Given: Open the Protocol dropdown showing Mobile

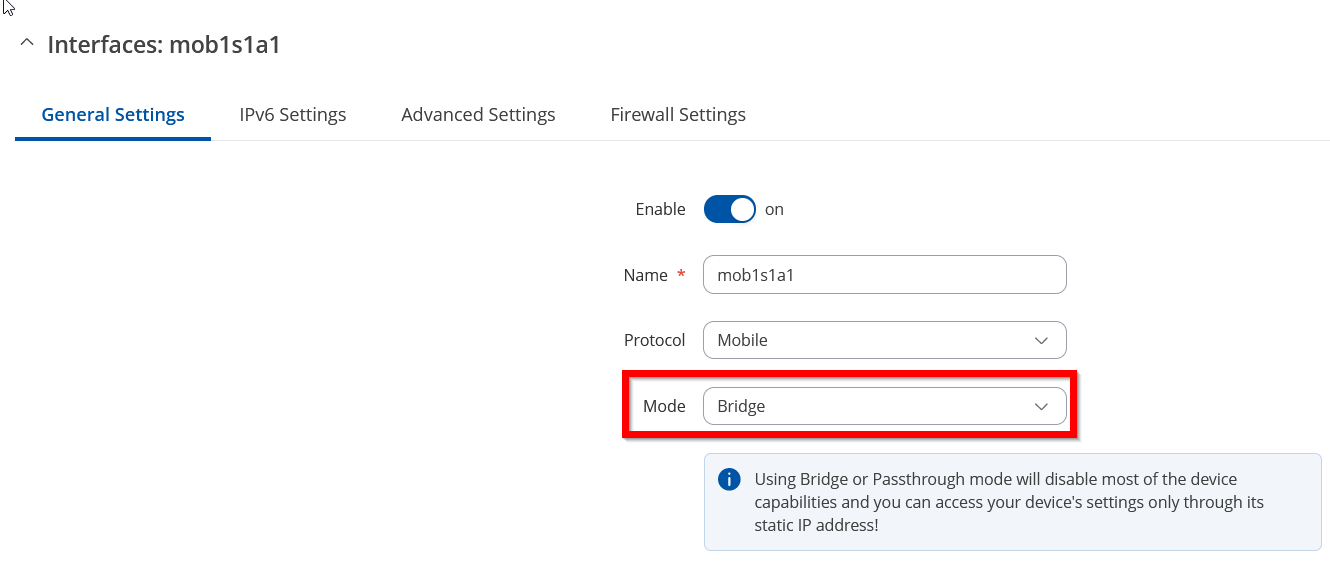Looking at the screenshot, I should 885,340.
